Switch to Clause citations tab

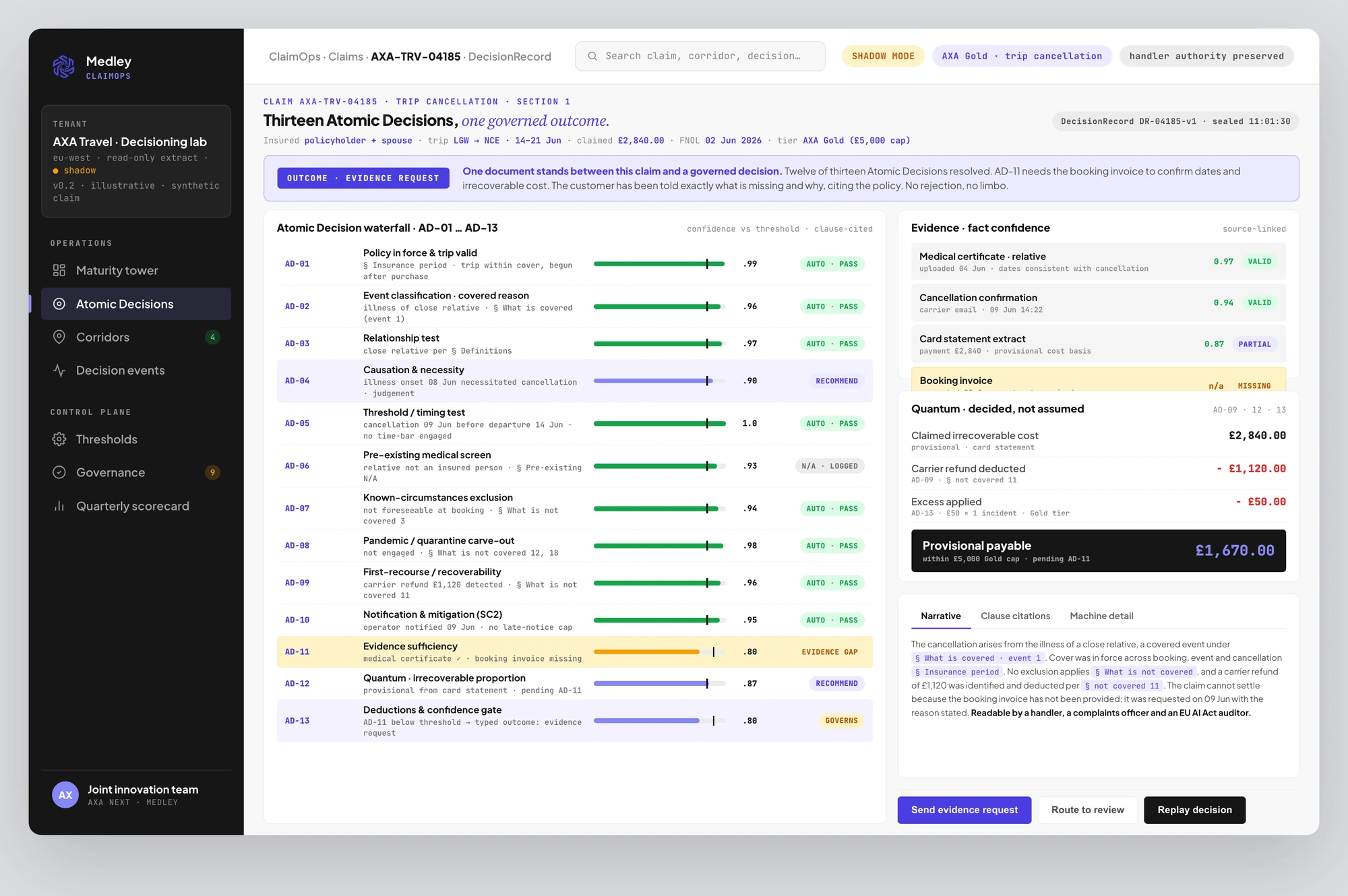[1015, 616]
